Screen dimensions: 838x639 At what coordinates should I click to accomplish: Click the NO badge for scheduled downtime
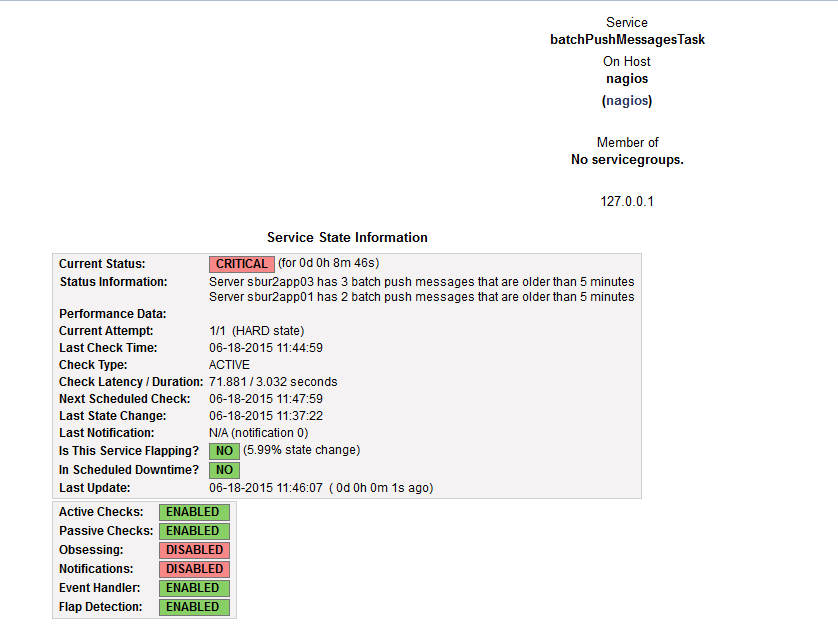(x=224, y=470)
